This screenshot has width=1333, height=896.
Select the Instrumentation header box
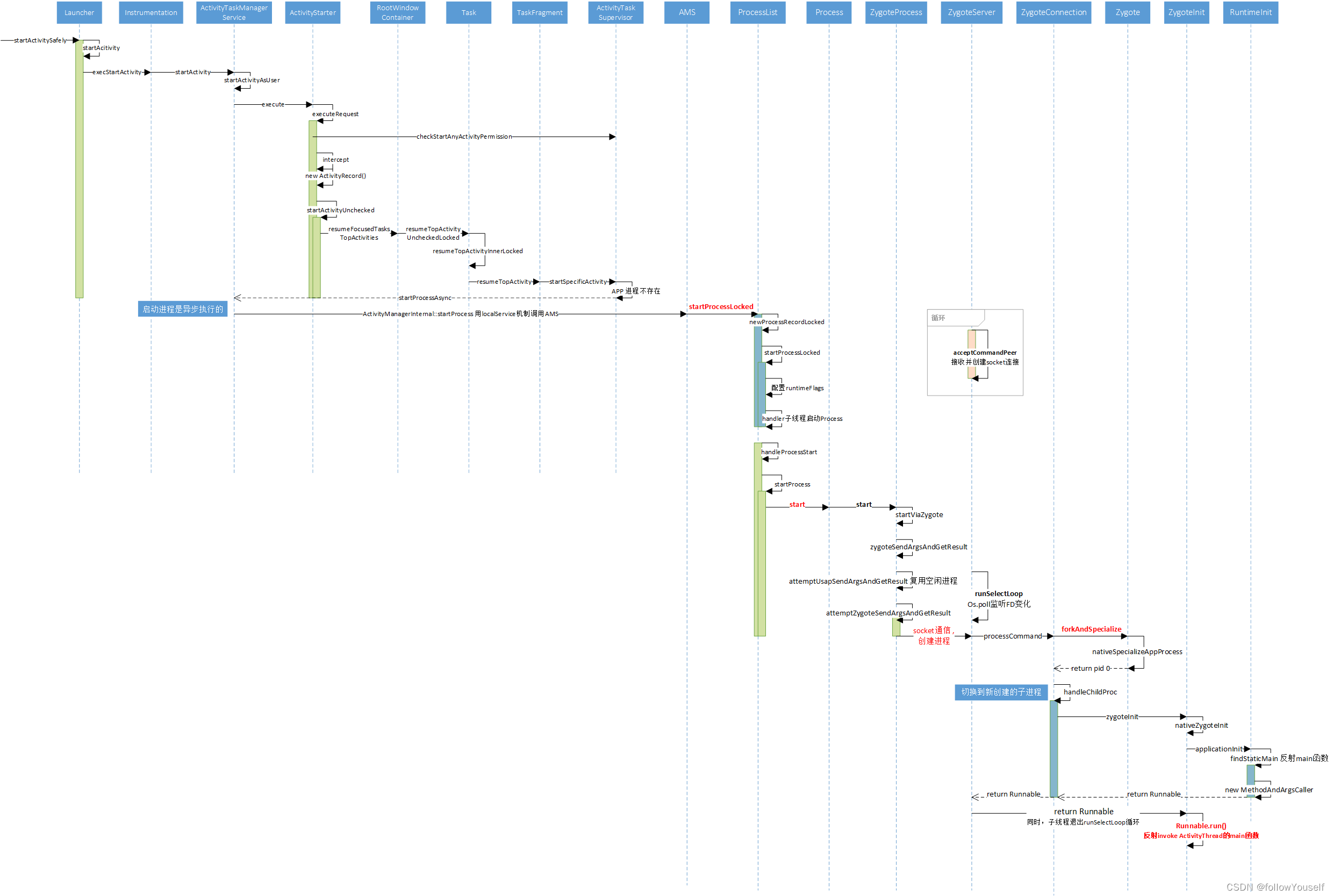[151, 12]
